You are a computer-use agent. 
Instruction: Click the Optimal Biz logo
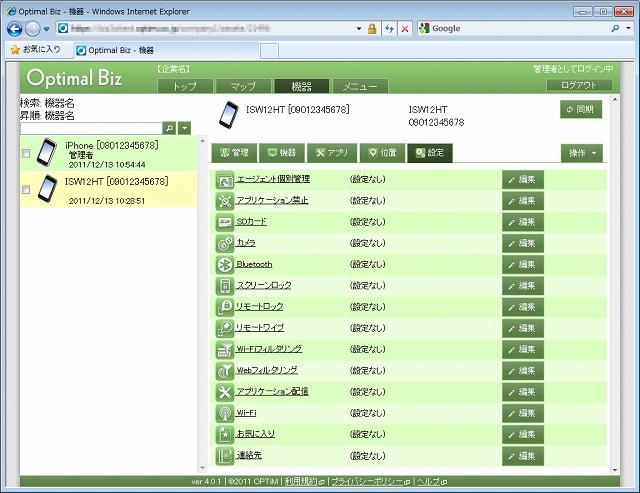pyautogui.click(x=74, y=78)
